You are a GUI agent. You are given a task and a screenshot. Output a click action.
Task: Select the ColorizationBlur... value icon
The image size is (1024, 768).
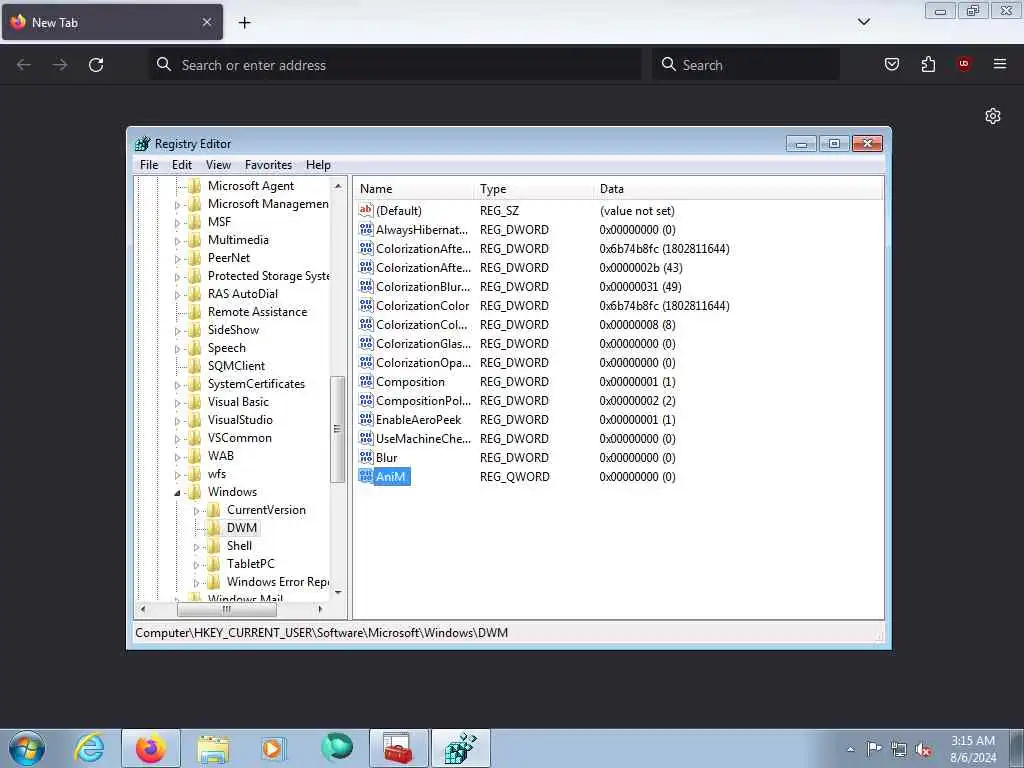coord(366,286)
